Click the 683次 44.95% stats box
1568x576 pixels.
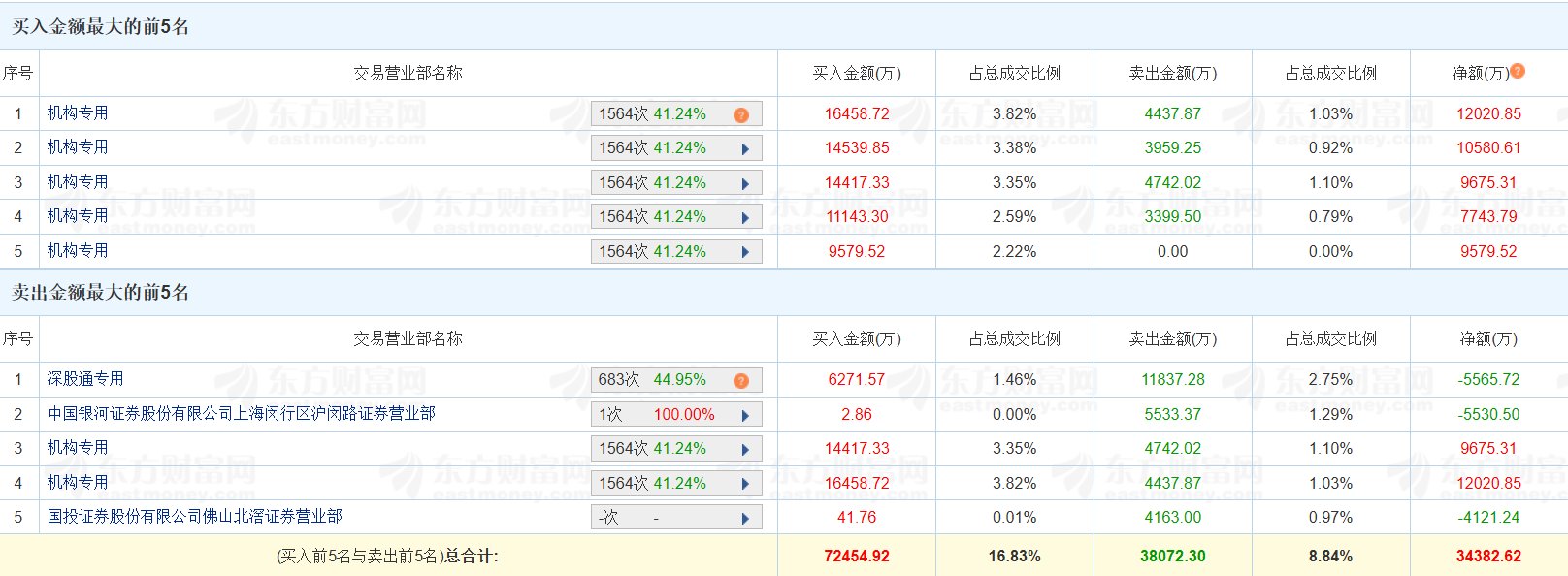point(676,380)
